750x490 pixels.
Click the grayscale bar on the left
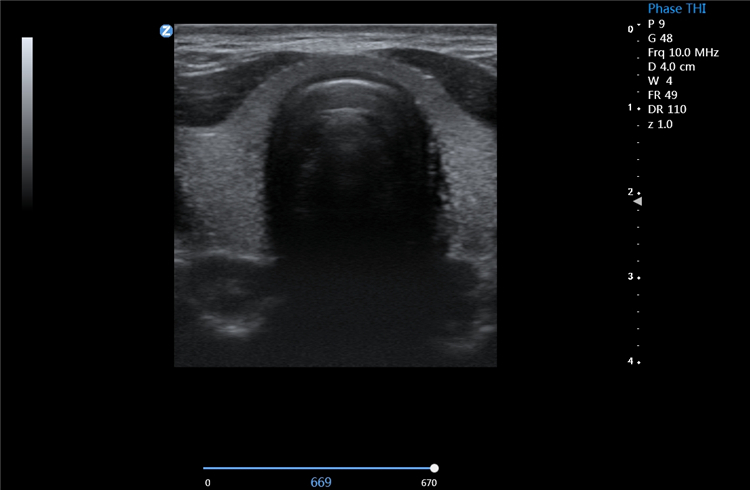27,123
